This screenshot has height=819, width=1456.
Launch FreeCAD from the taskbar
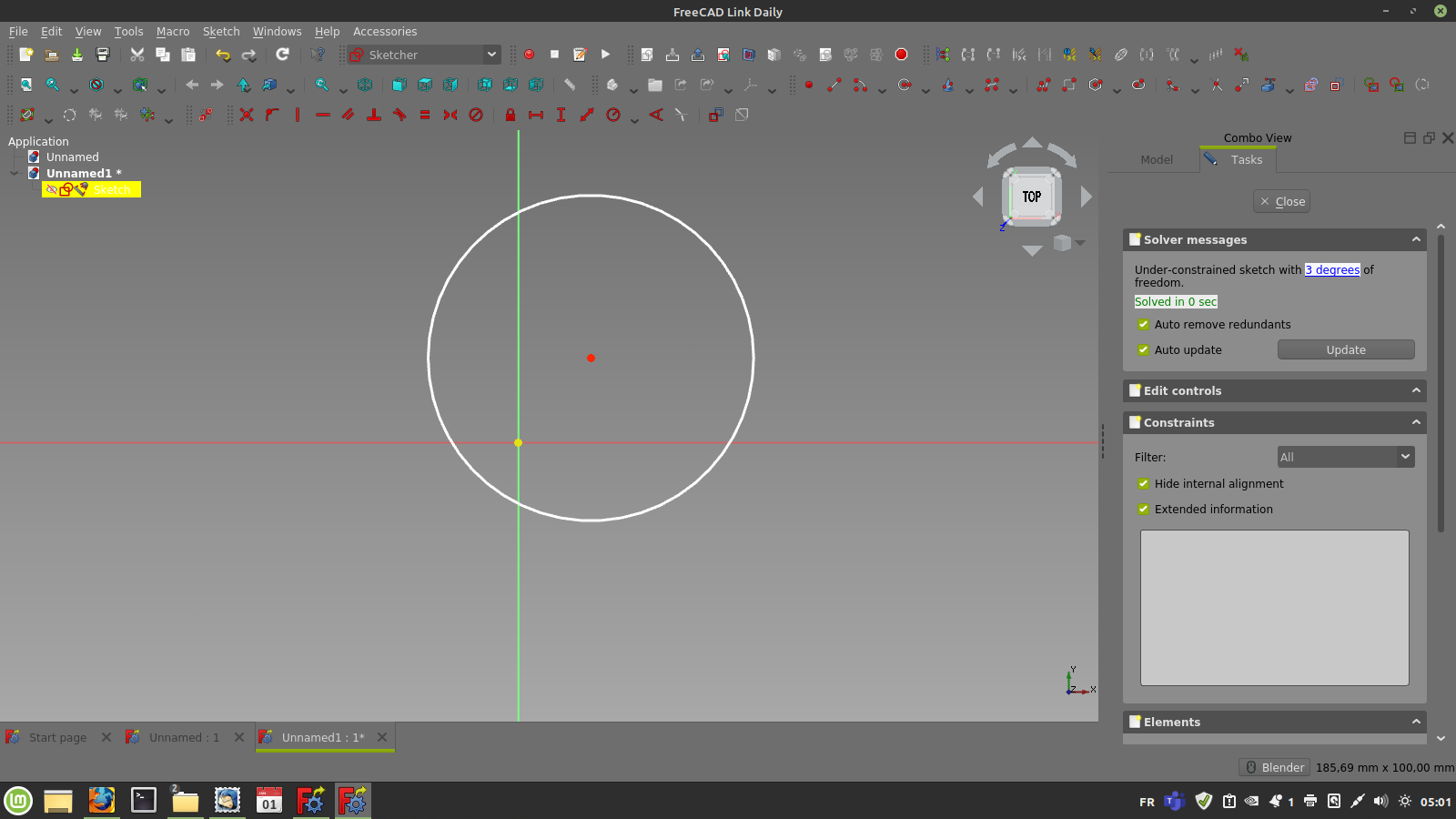[x=352, y=801]
